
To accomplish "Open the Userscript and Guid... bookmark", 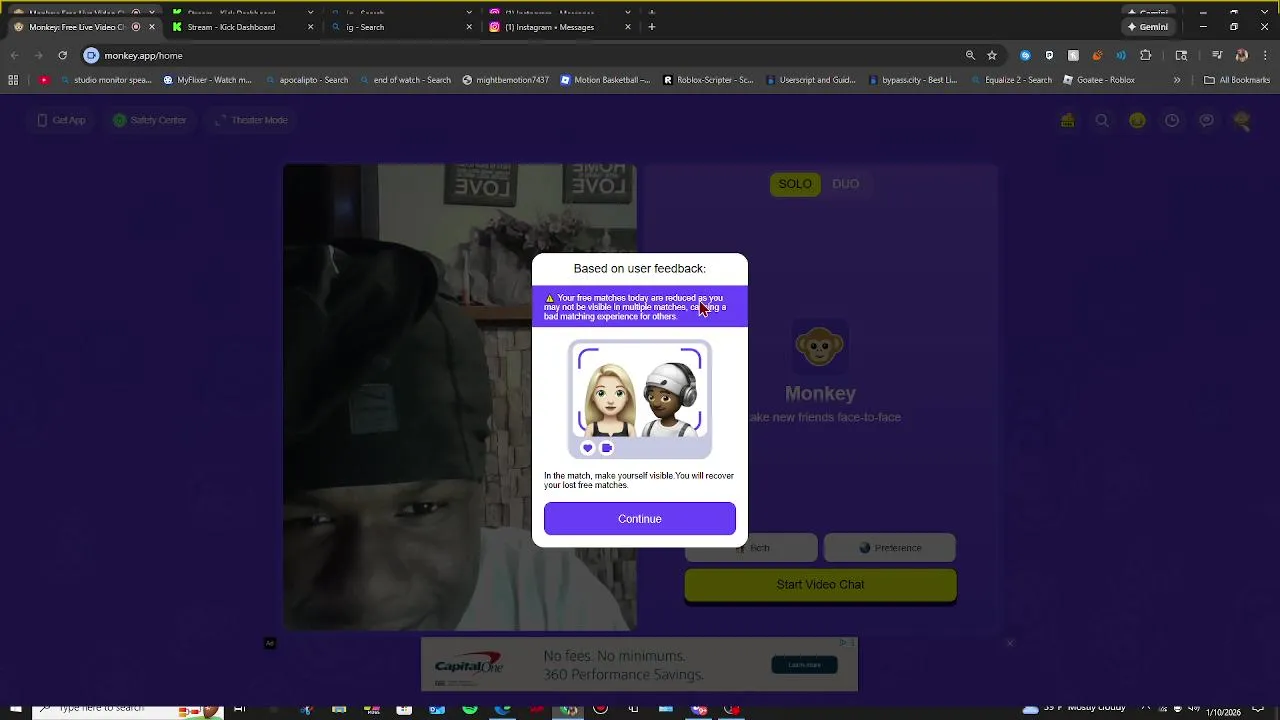I will (810, 80).
